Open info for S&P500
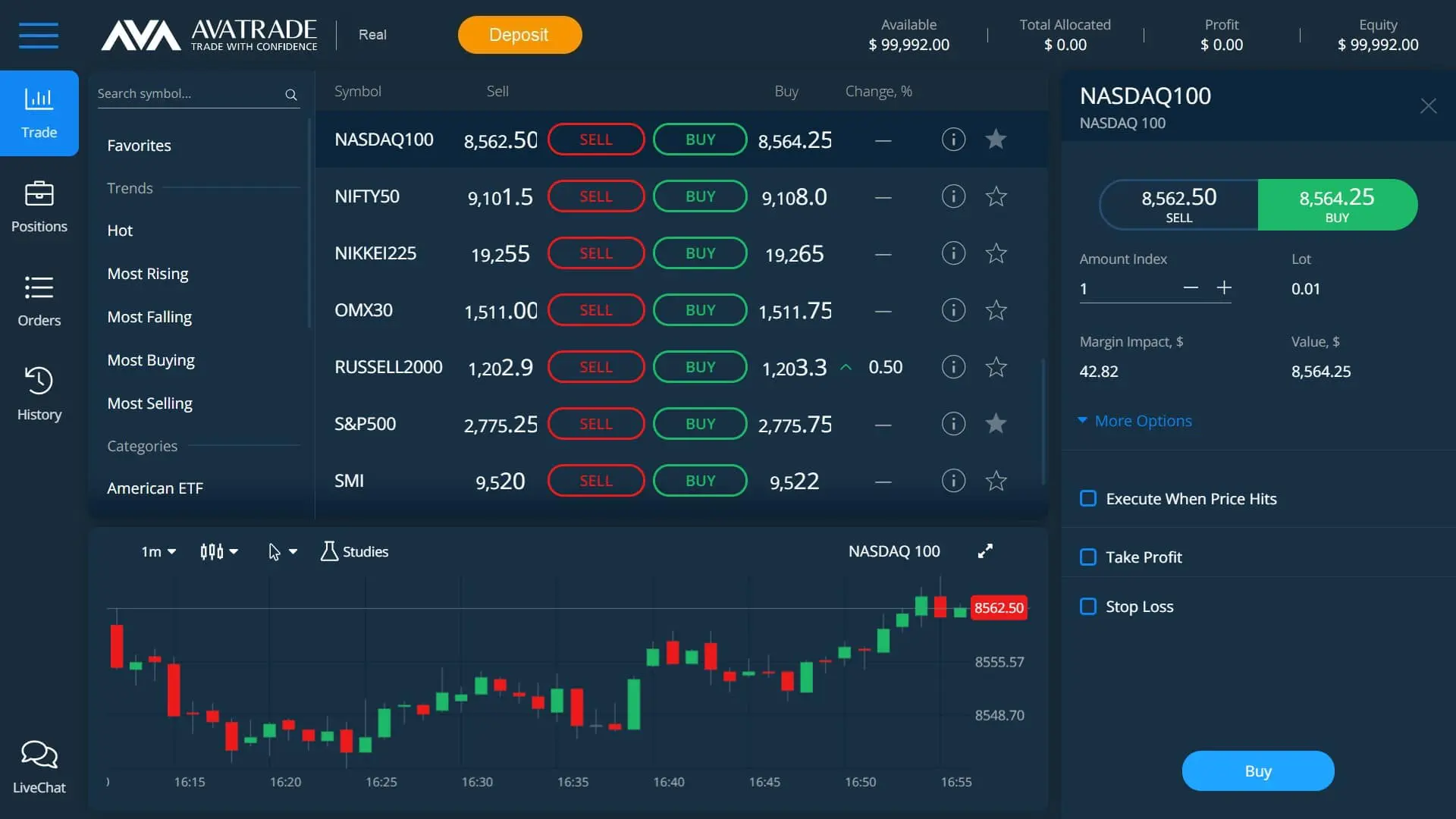The height and width of the screenshot is (819, 1456). pyautogui.click(x=953, y=424)
